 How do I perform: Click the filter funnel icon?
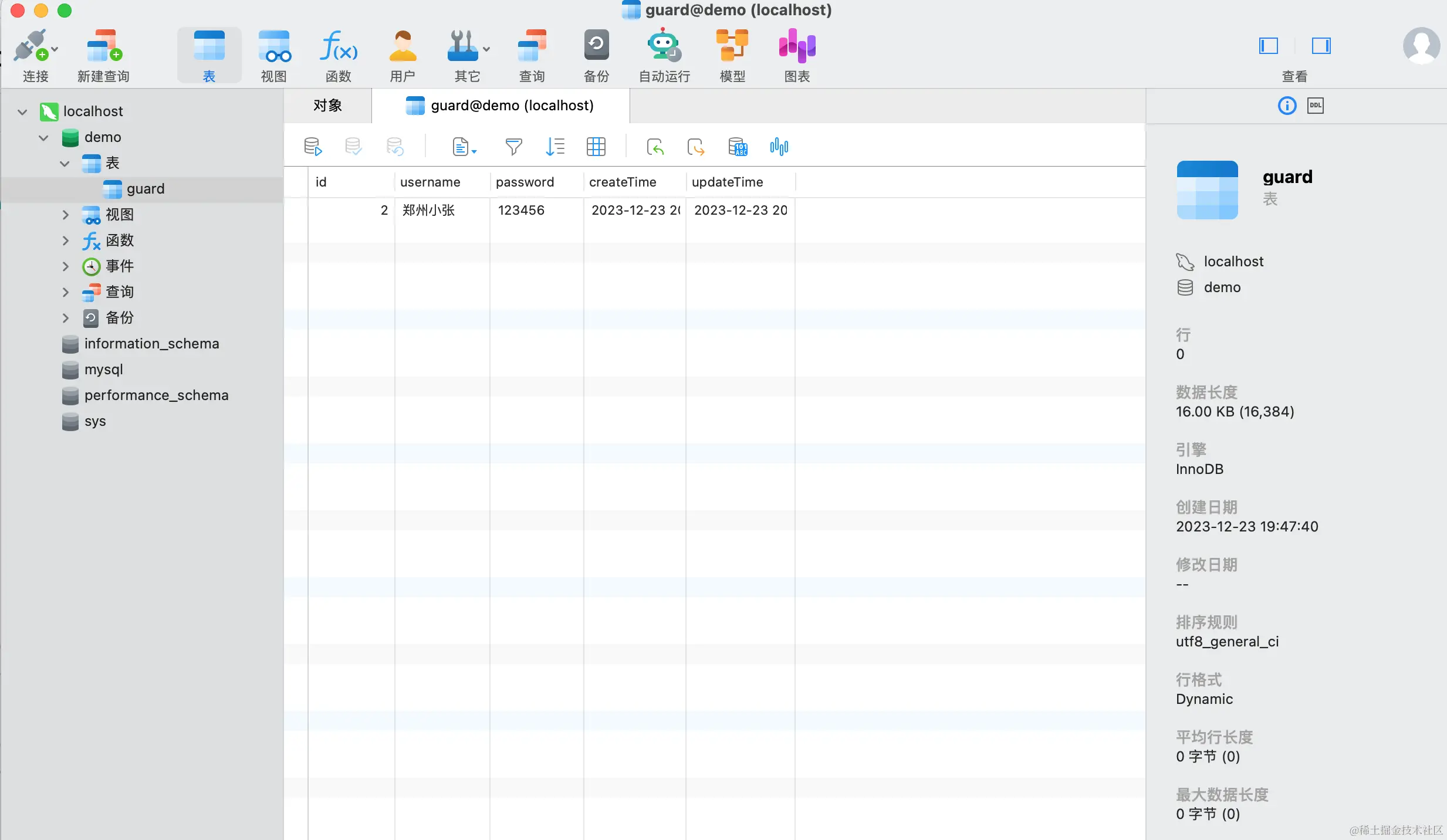(x=513, y=147)
